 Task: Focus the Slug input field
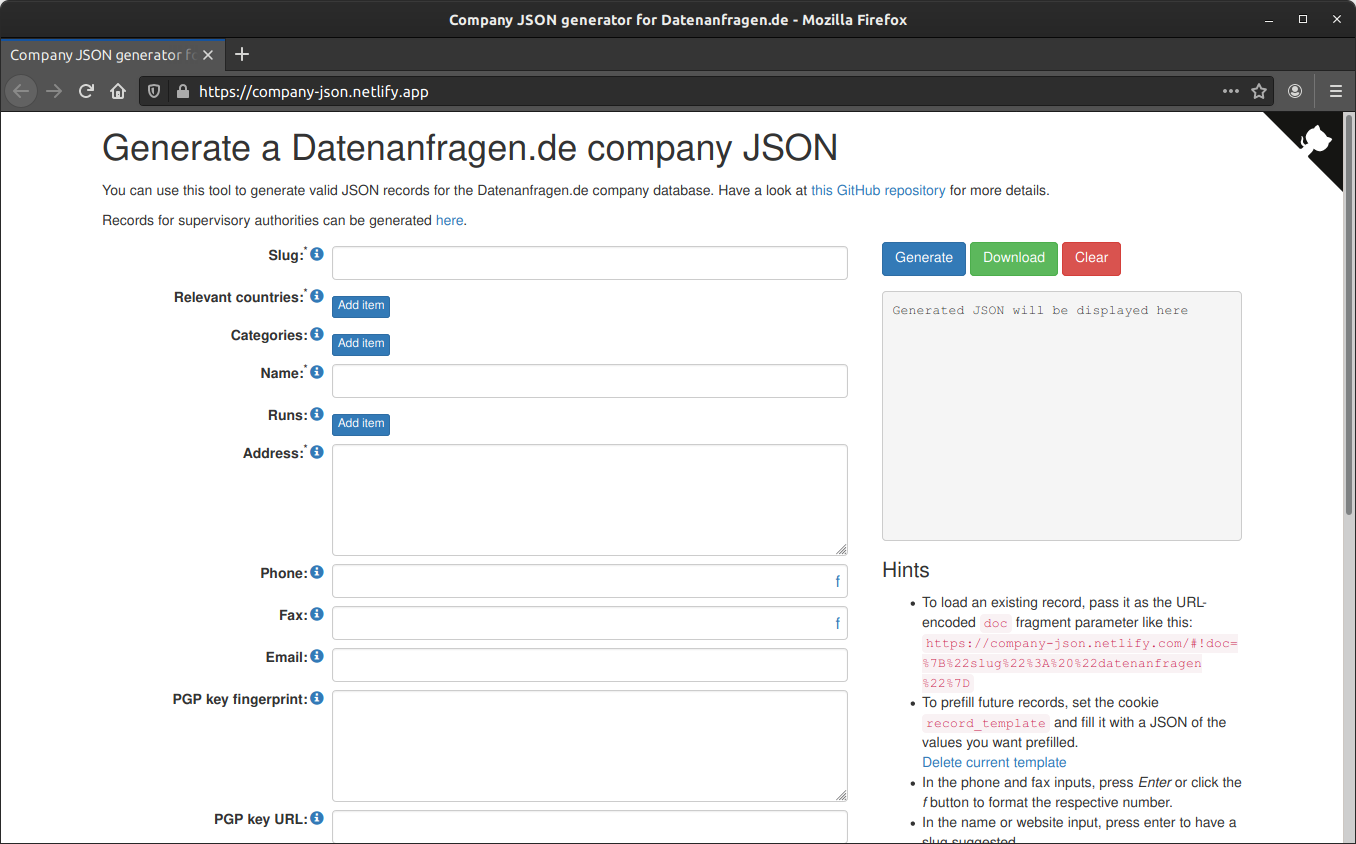[590, 263]
